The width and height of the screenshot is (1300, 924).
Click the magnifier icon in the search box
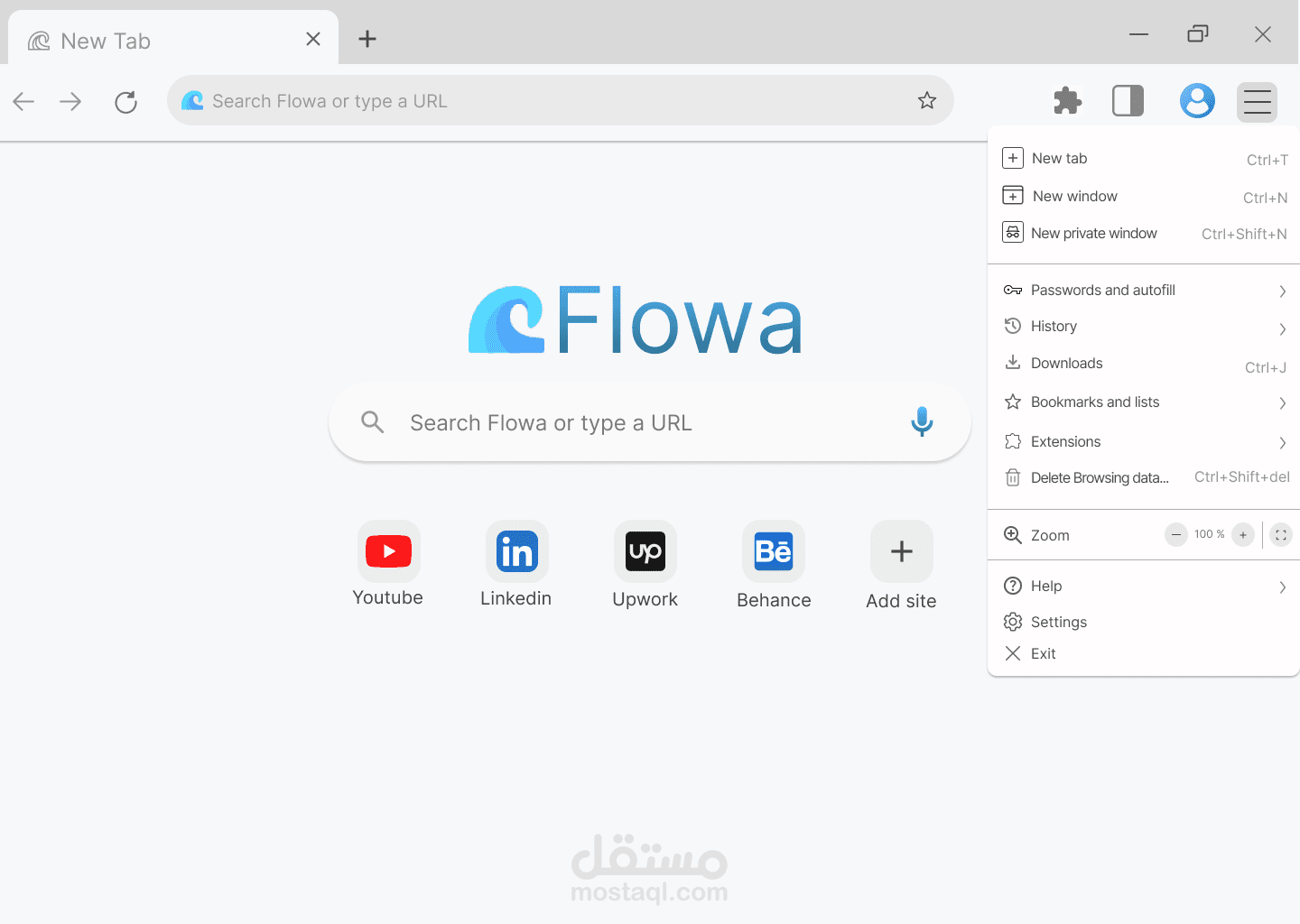coord(372,421)
